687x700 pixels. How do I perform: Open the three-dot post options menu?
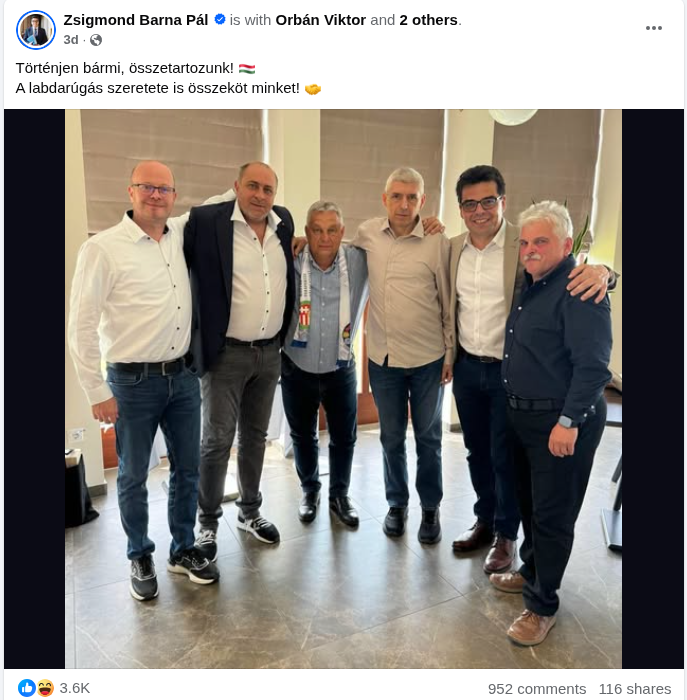pos(654,28)
